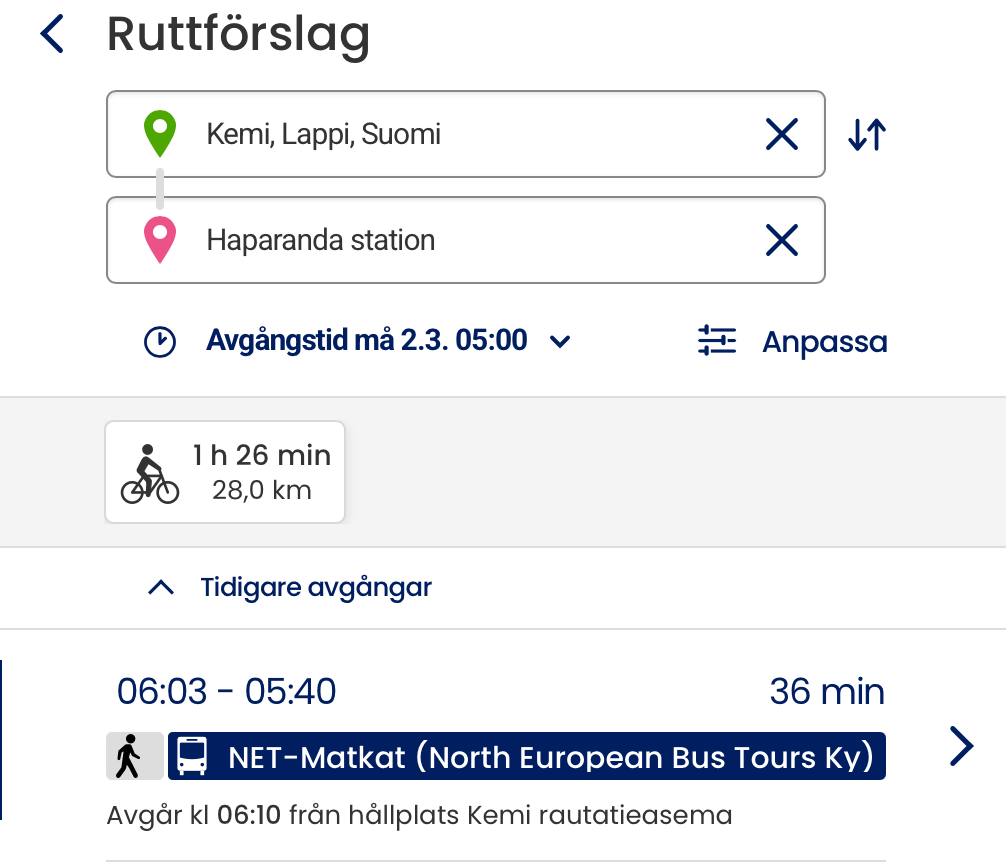This screenshot has width=1006, height=866.
Task: Click the Anpassa text button
Action: click(824, 342)
